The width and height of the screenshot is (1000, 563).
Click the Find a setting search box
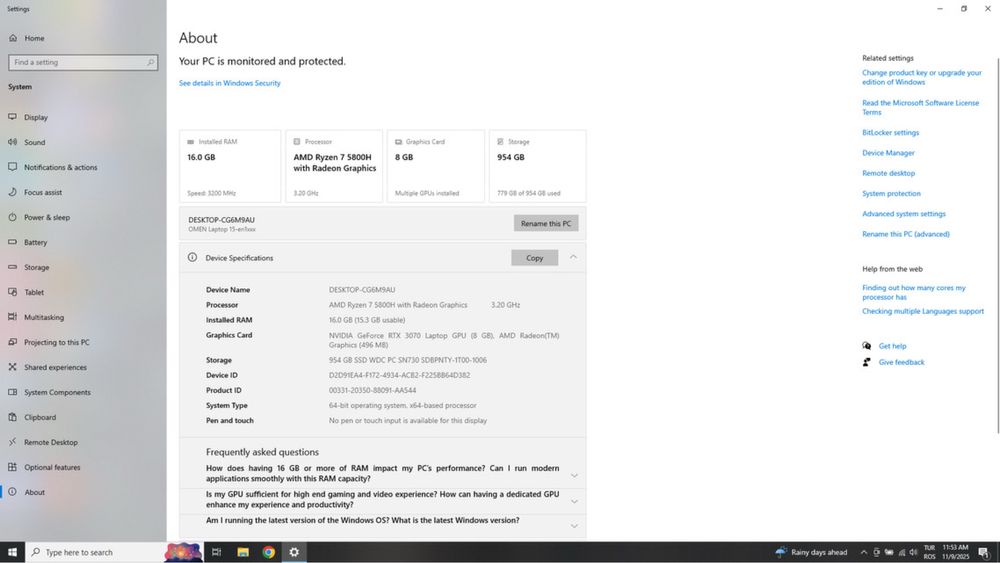pyautogui.click(x=83, y=62)
